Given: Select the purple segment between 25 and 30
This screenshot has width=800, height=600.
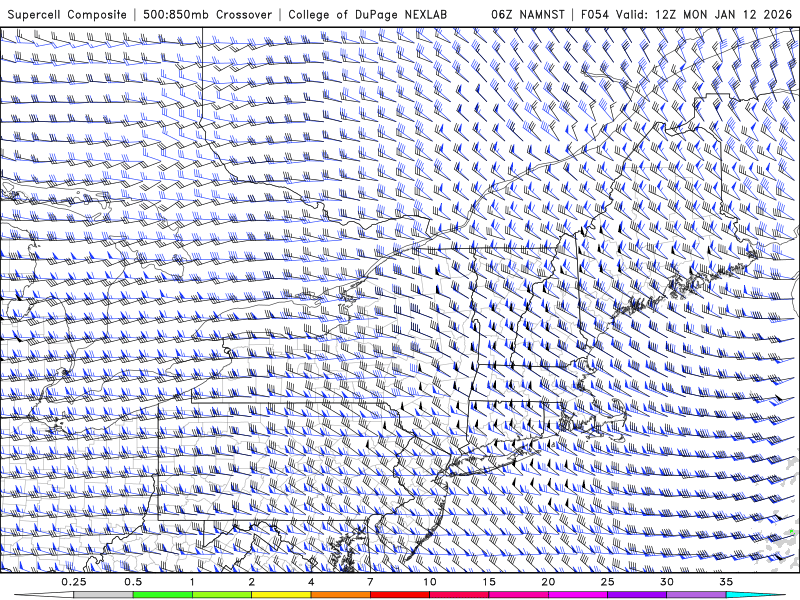Looking at the screenshot, I should (637, 595).
